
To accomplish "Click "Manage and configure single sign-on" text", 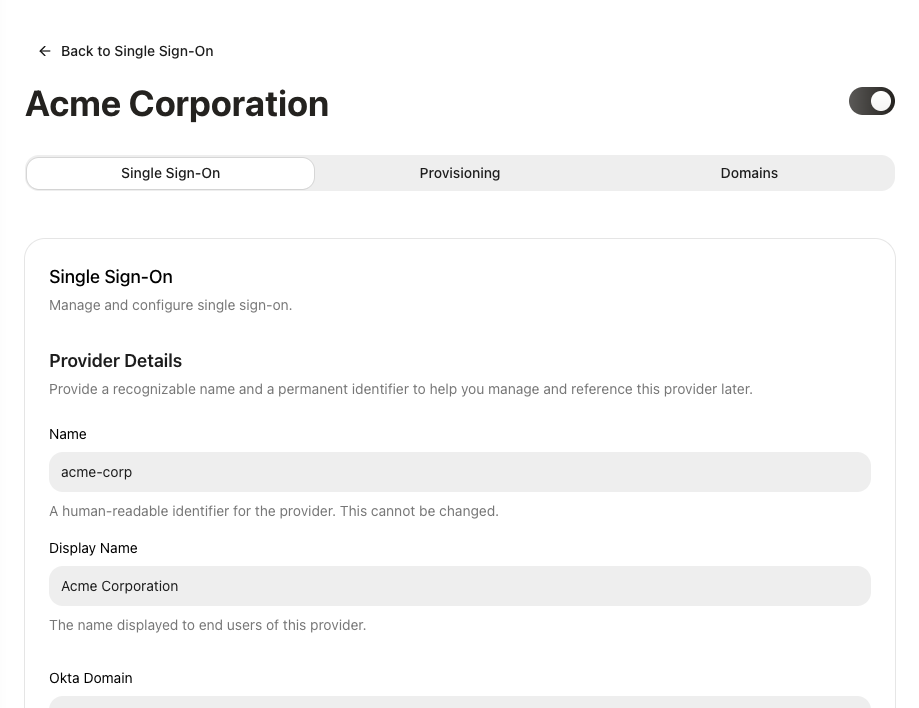I will [x=170, y=305].
